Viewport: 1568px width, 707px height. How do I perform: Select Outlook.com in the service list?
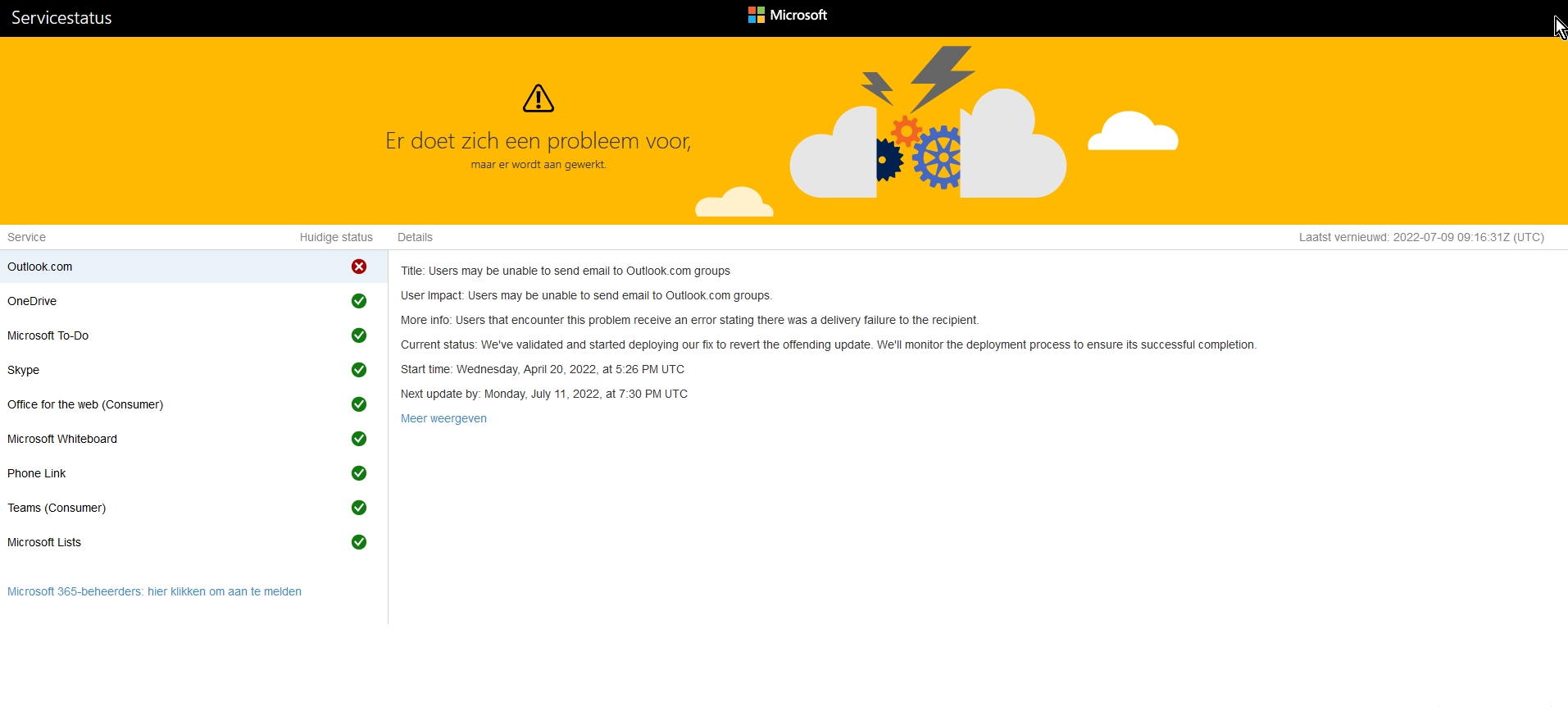[x=40, y=267]
